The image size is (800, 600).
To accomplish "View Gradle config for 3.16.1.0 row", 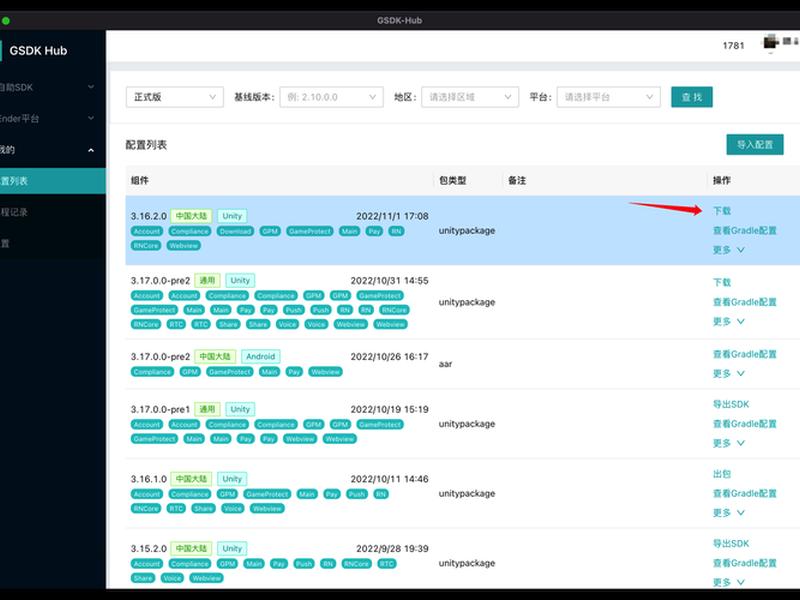I will (x=744, y=493).
